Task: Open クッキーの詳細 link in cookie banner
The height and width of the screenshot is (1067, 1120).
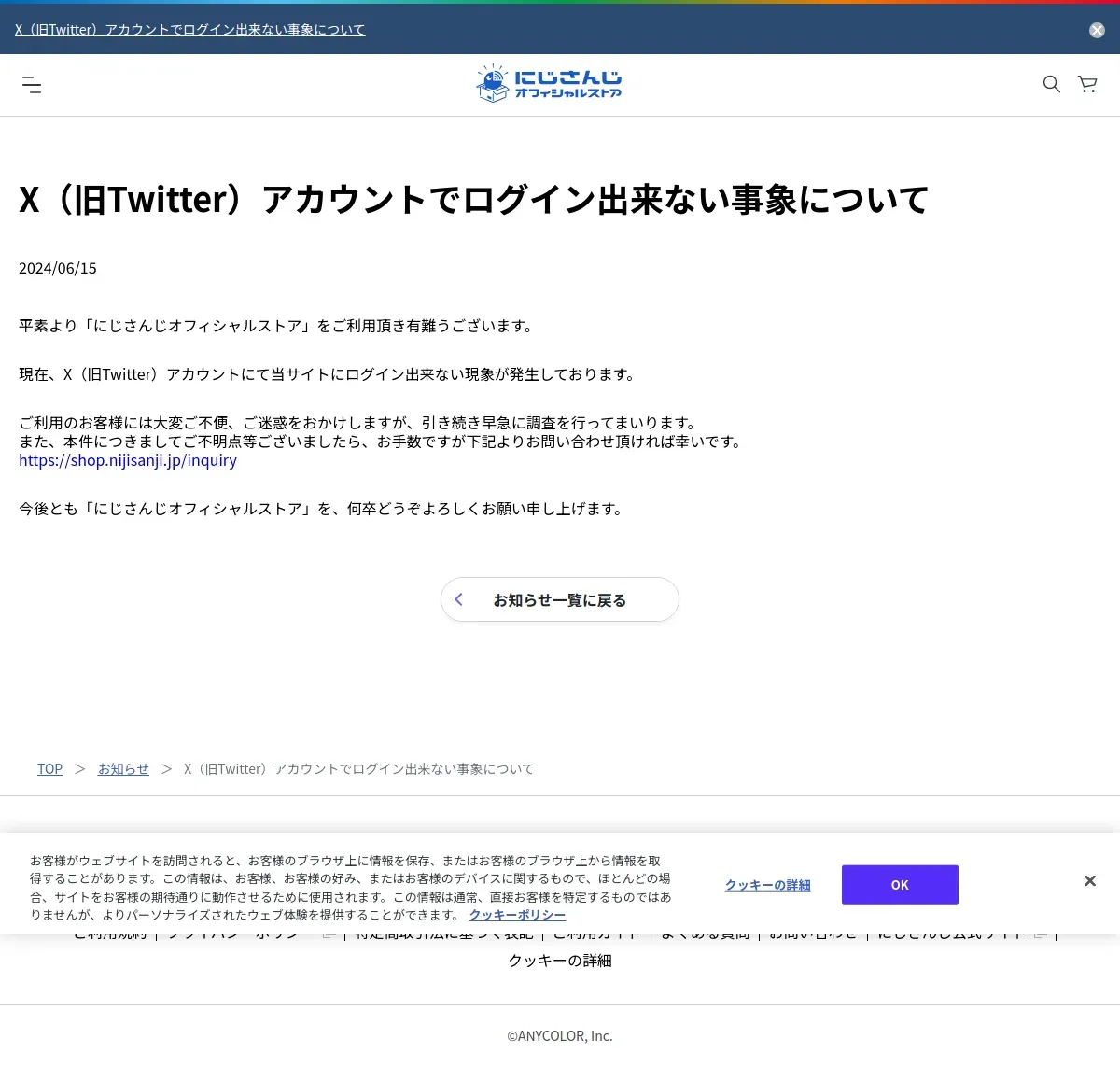Action: coord(768,885)
